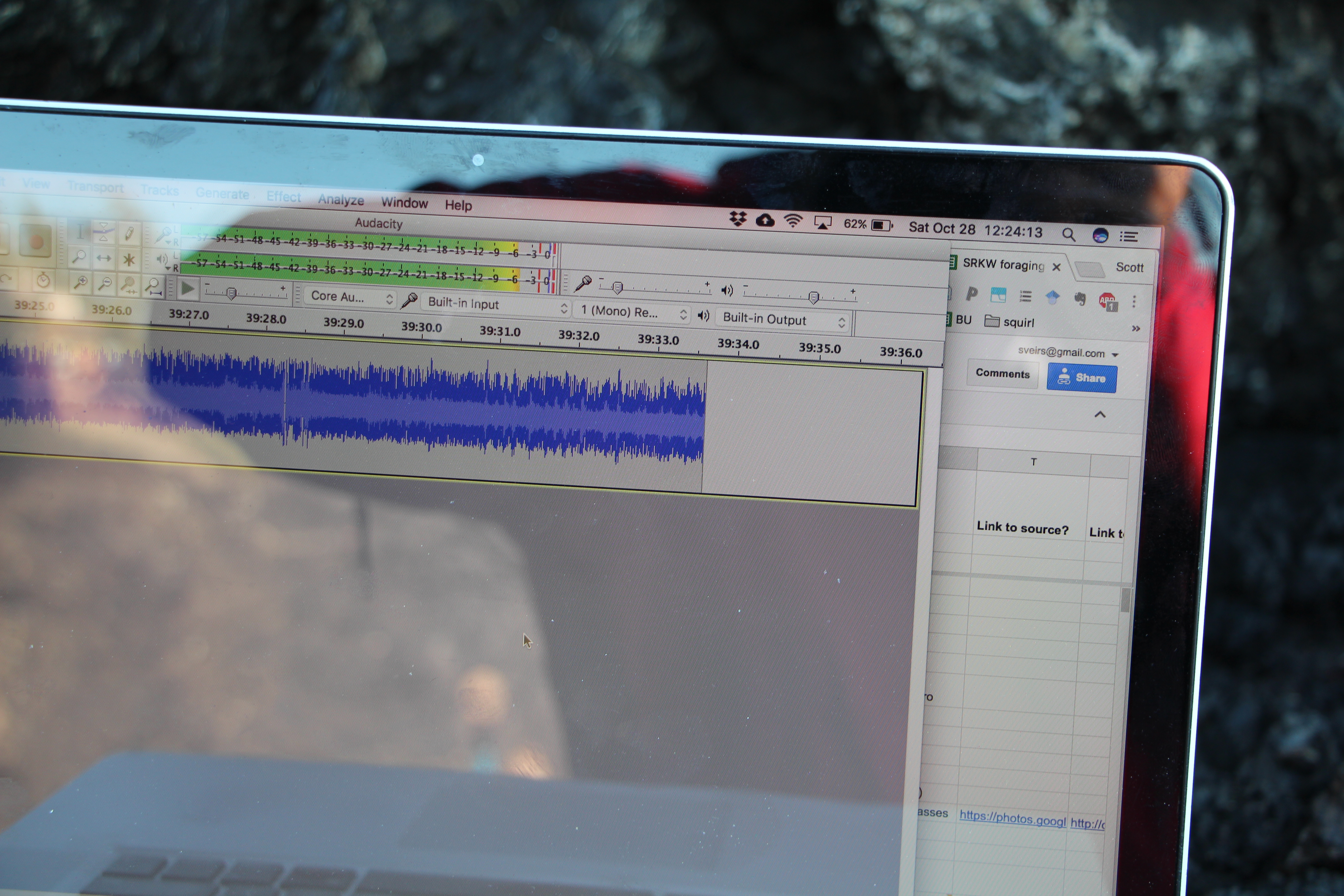Select the Draw pencil tool
The height and width of the screenshot is (896, 1344).
(x=129, y=234)
